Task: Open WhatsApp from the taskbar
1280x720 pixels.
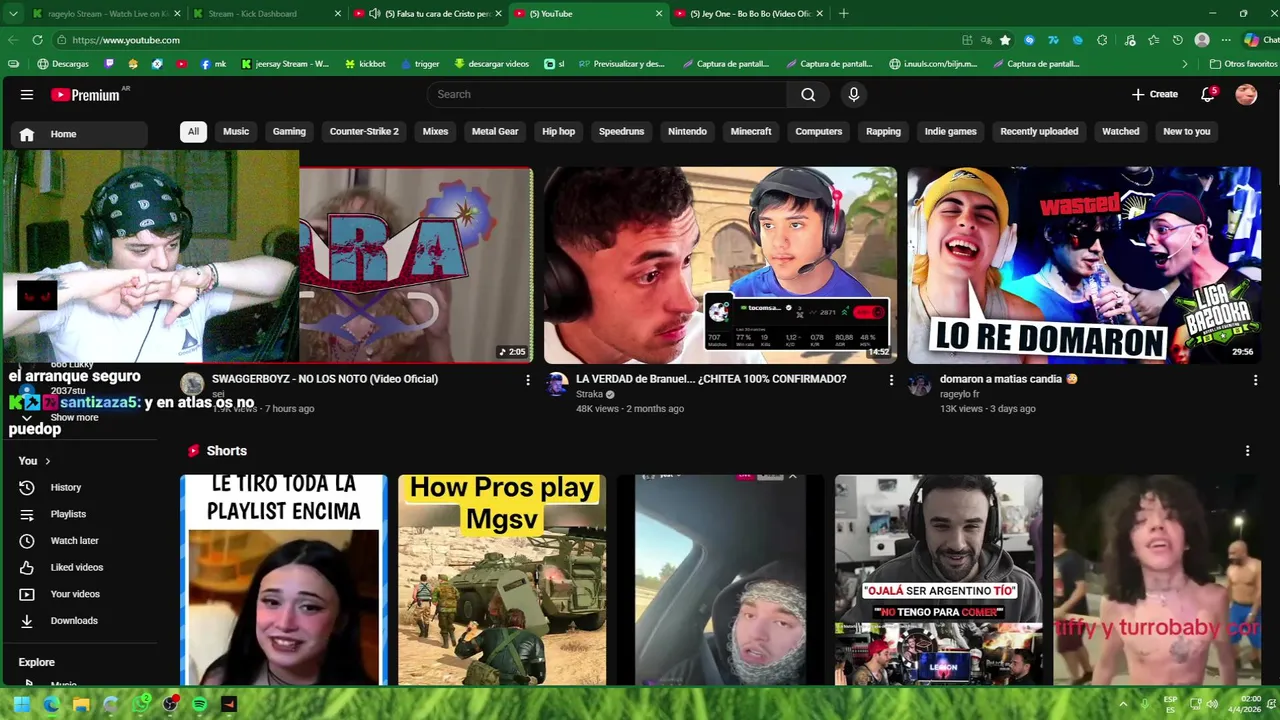Action: coord(141,704)
